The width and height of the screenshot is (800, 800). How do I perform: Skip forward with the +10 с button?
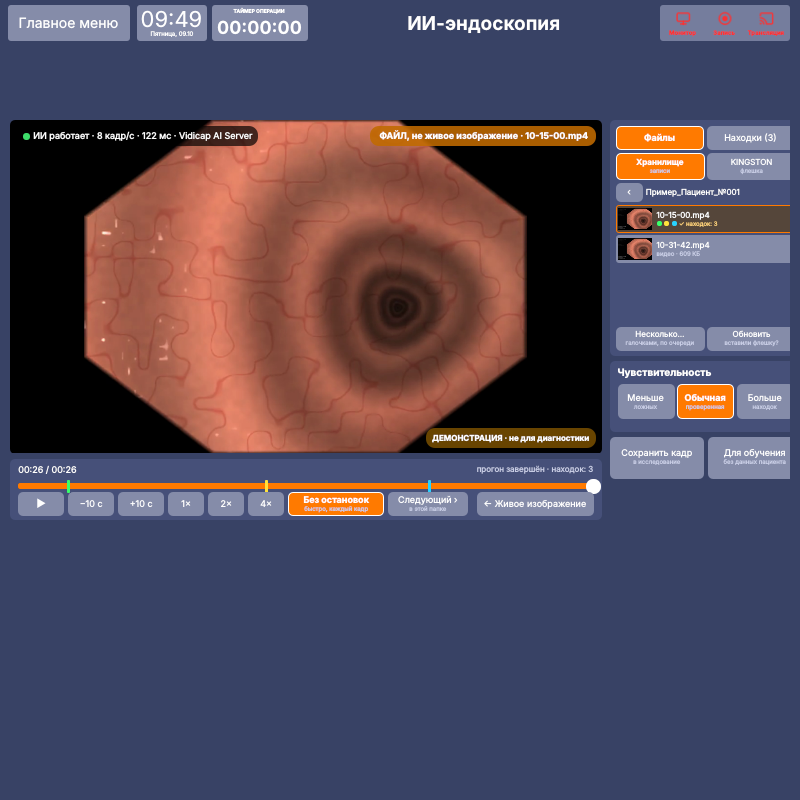pos(141,504)
